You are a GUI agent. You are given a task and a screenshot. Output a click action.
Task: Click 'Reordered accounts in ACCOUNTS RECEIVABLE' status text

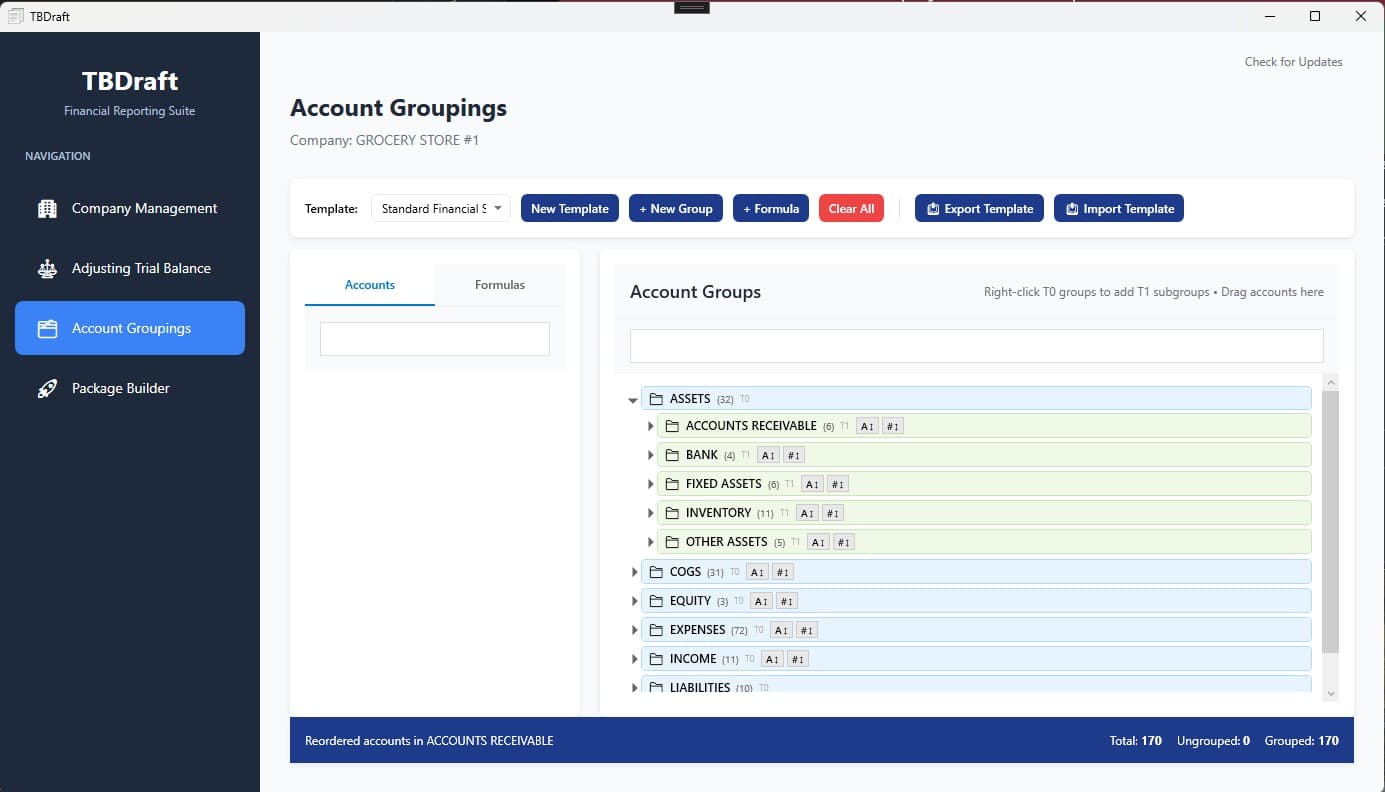429,741
